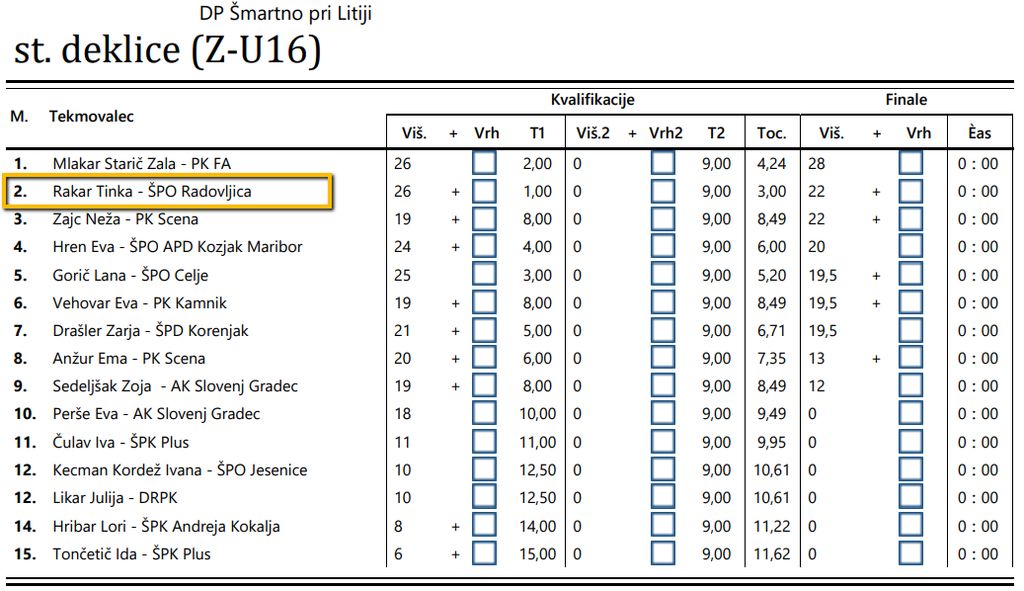This screenshot has height=591, width=1024.
Task: Enable the first Vrh checkbox for Tončetič Ida
Action: (484, 554)
